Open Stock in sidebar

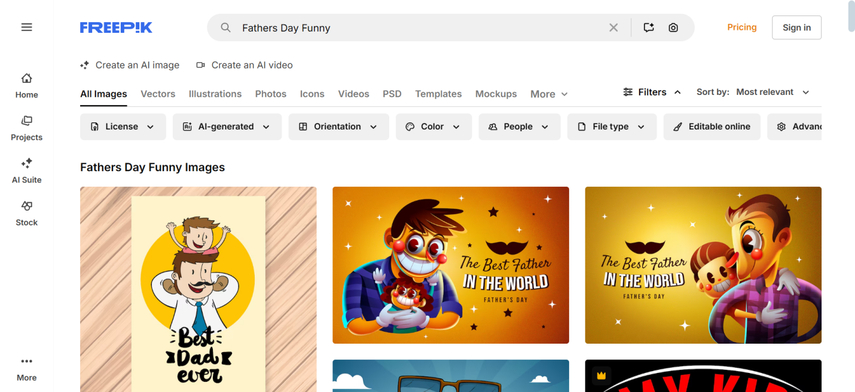point(26,213)
